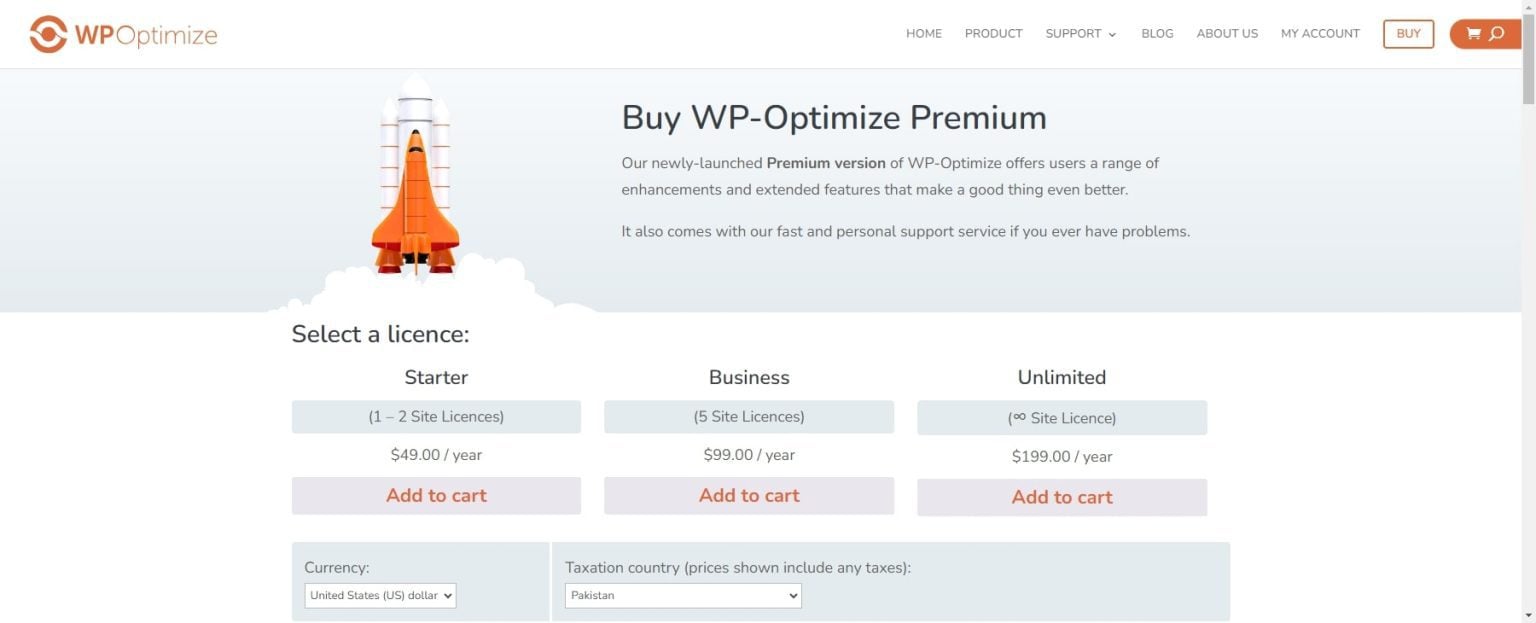1536x623 pixels.
Task: Click the rocket ship illustration
Action: click(416, 180)
